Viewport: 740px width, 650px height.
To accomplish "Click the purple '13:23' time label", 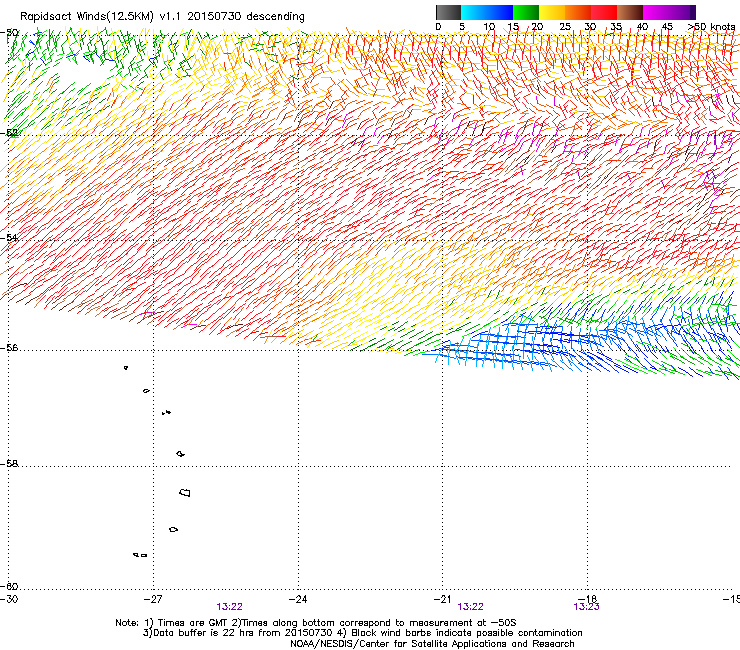I will pyautogui.click(x=586, y=607).
